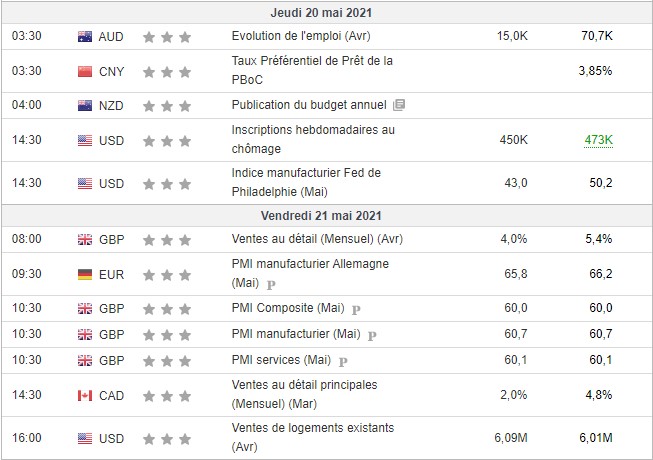Click the New Zealand flag beside NZD
Image resolution: width=653 pixels, height=460 pixels.
click(x=84, y=105)
